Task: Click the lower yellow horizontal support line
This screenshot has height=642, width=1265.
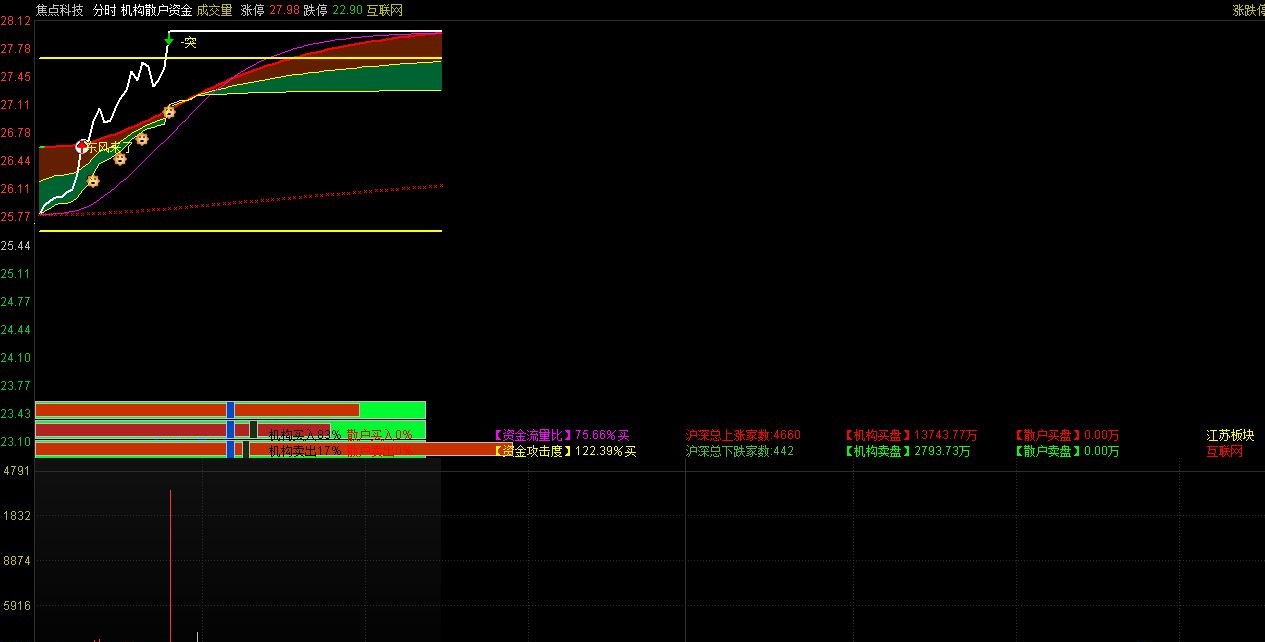Action: [240, 231]
